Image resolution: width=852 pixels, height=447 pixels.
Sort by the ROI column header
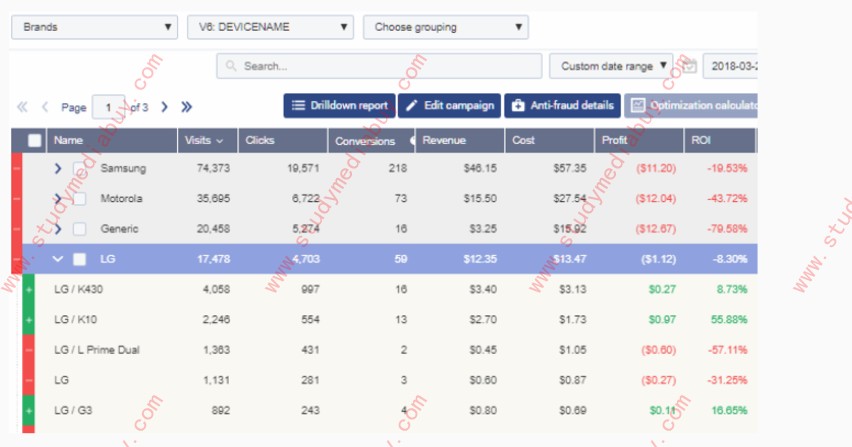click(719, 140)
